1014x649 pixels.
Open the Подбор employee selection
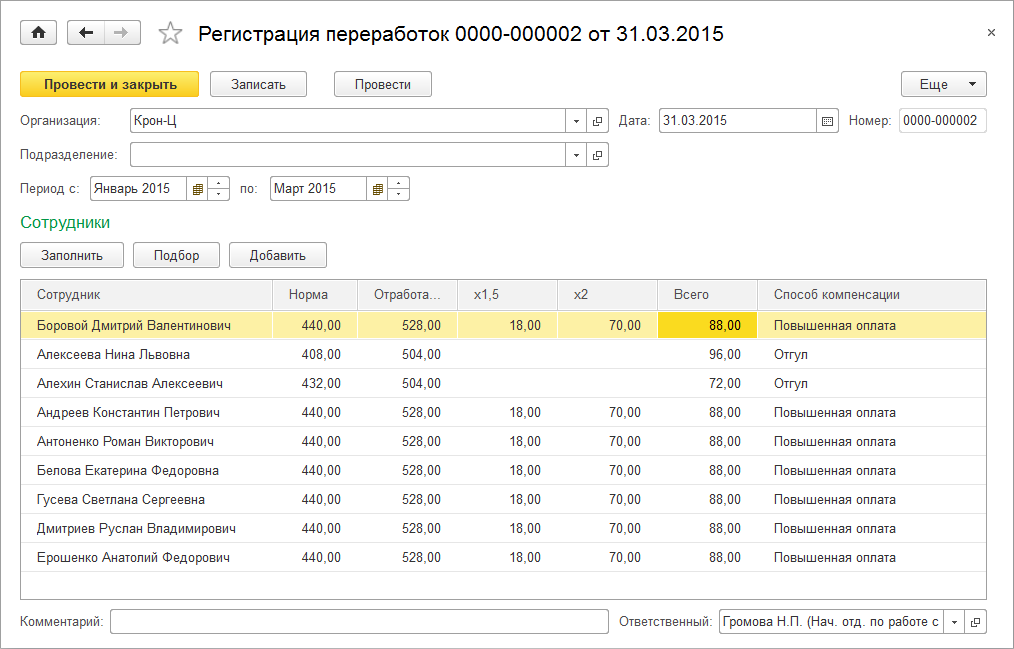coord(176,255)
